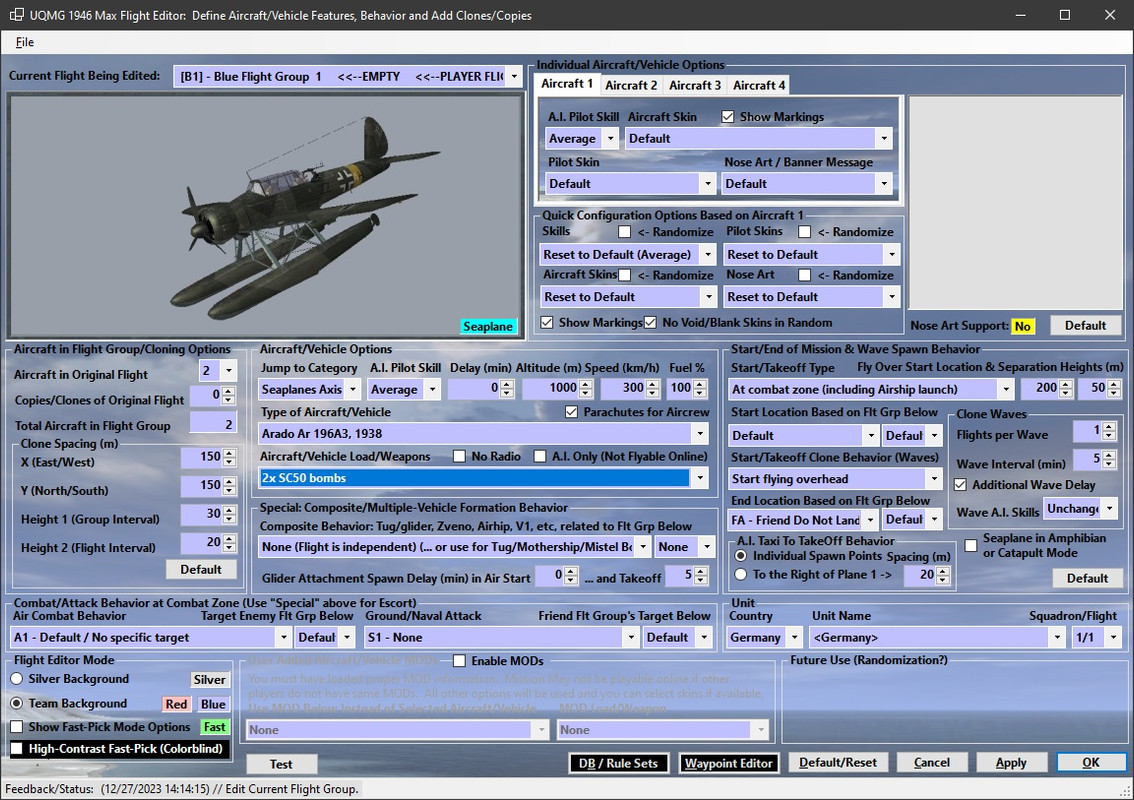The height and width of the screenshot is (800, 1134).
Task: Open the 2x SC50 bombs loadout dropdown
Action: tap(699, 478)
